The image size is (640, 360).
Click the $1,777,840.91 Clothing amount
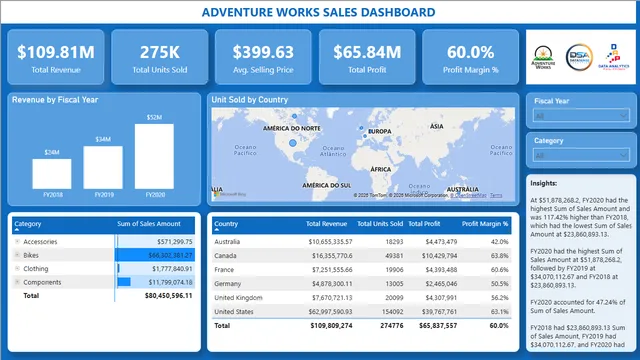pyautogui.click(x=172, y=269)
